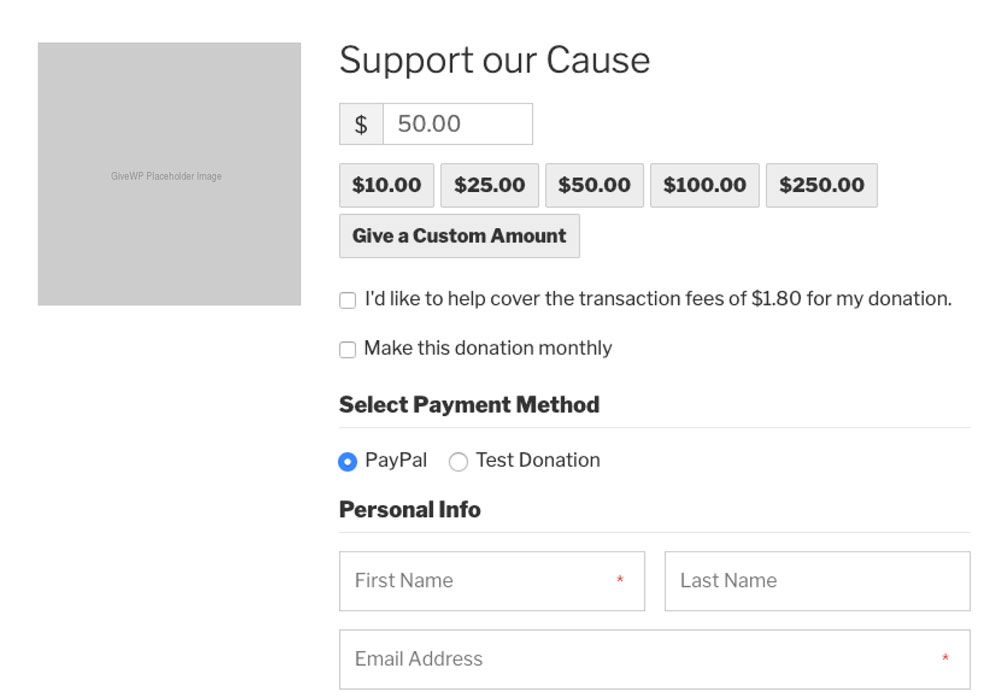Screen dimensions: 1000x700
Task: Select the $10.00 donation amount
Action: pos(387,185)
